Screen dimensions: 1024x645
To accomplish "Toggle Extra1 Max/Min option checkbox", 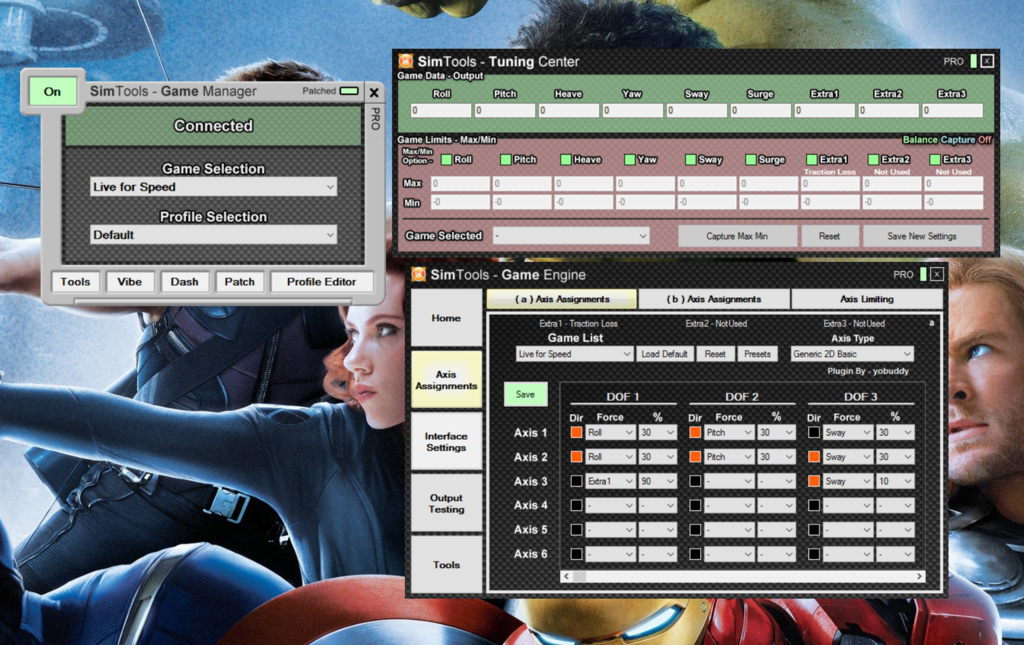I will point(812,159).
